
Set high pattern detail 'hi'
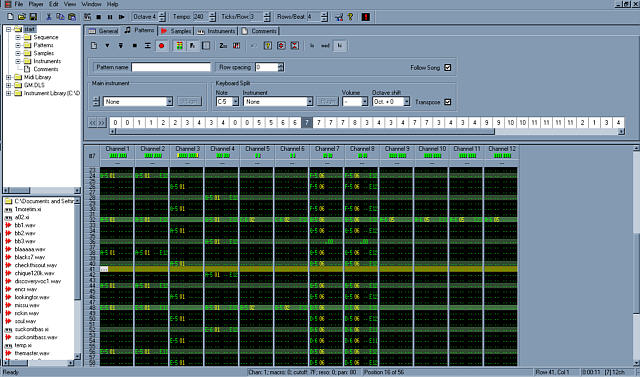pyautogui.click(x=340, y=46)
